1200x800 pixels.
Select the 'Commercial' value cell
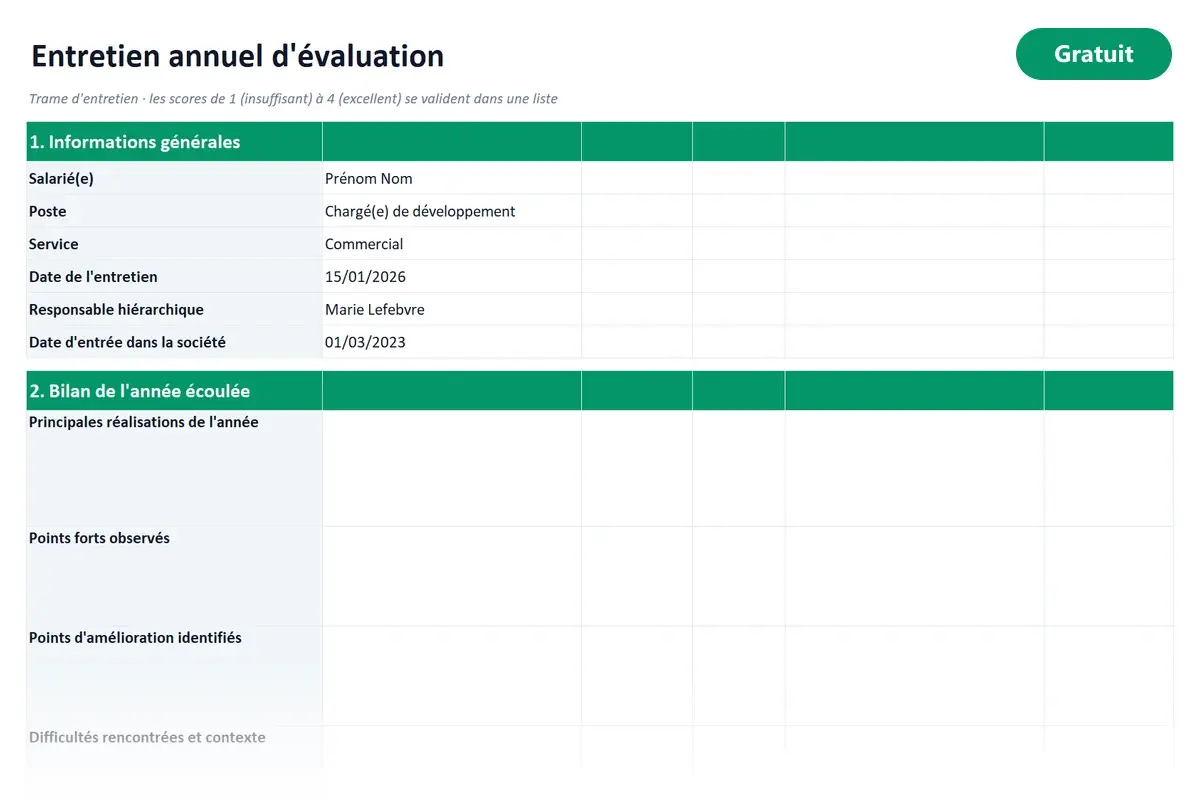(x=452, y=244)
